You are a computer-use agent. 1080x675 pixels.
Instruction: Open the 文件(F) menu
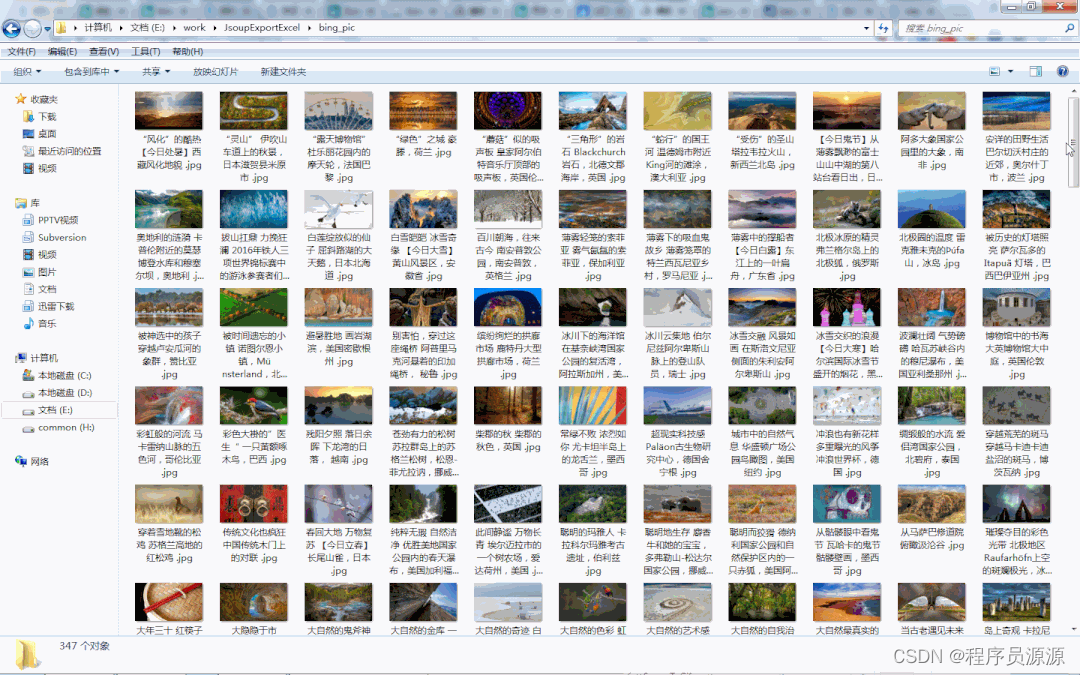pos(21,52)
